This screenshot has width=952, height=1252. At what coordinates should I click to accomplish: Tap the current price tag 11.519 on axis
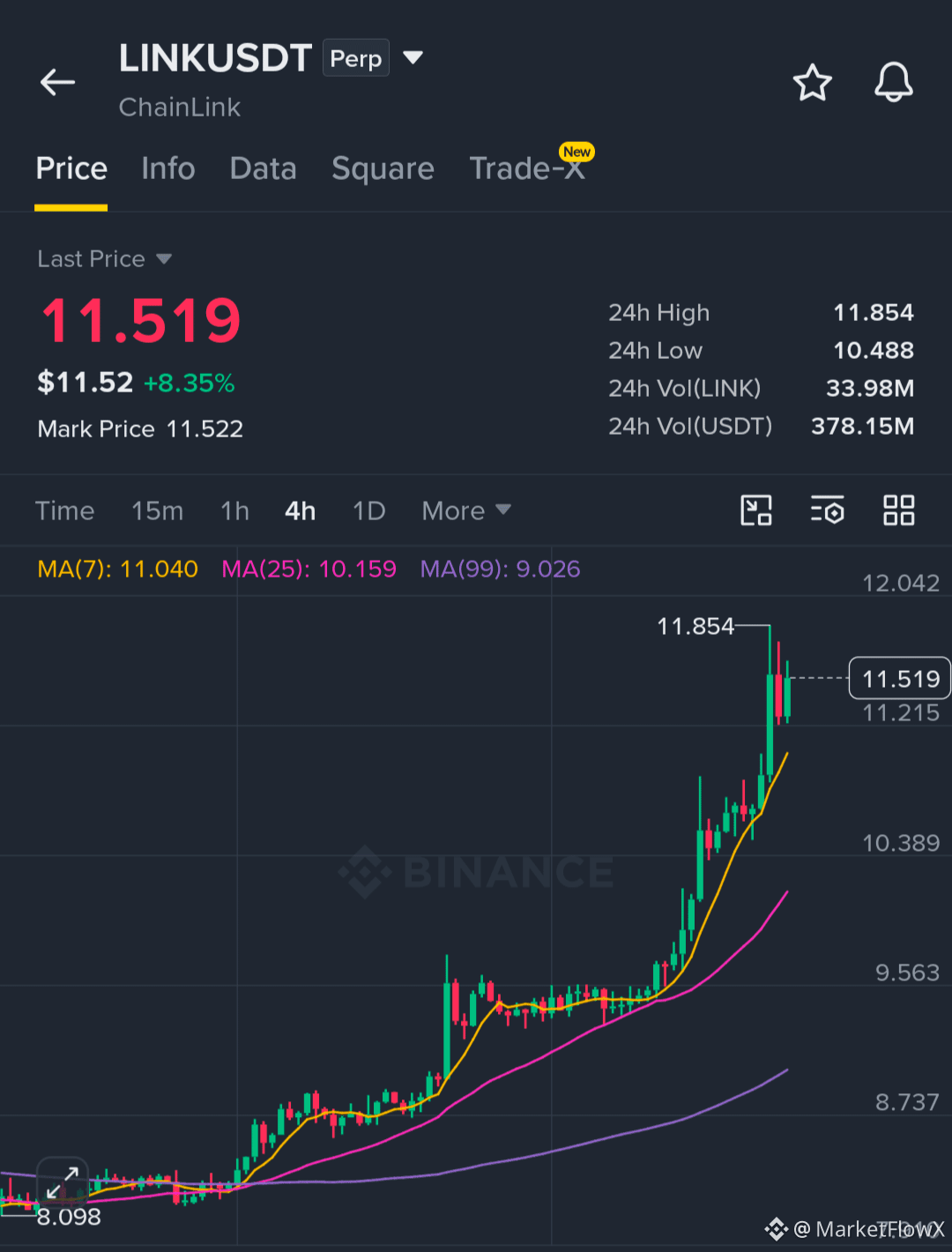click(x=899, y=679)
